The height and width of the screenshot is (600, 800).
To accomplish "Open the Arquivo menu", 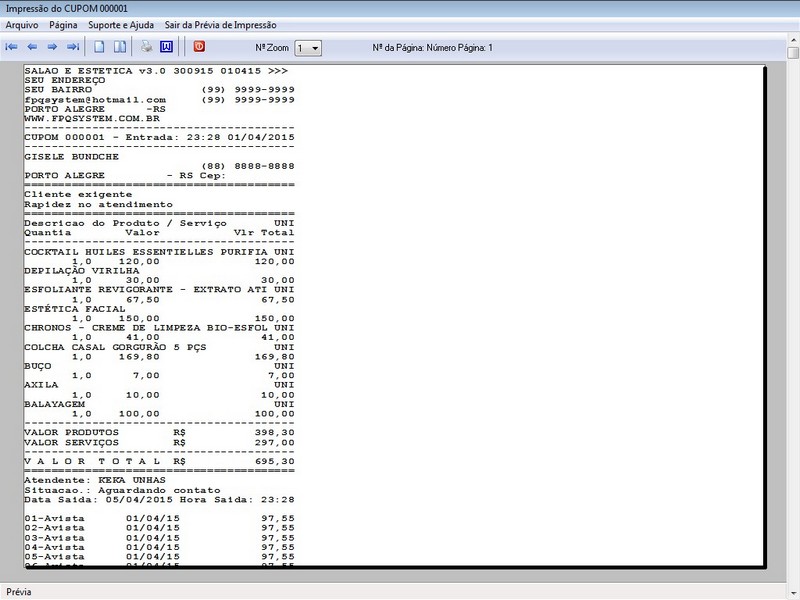I will [21, 25].
